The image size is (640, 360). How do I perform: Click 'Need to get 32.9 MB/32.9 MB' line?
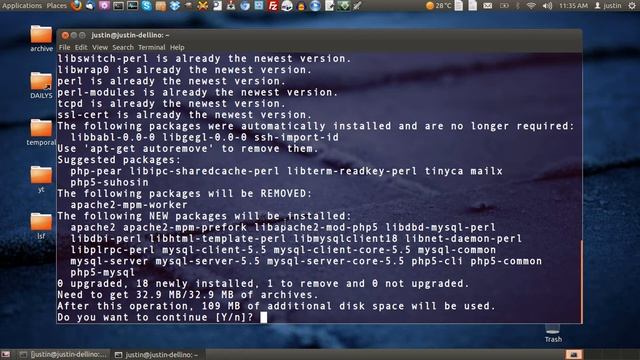click(x=188, y=295)
